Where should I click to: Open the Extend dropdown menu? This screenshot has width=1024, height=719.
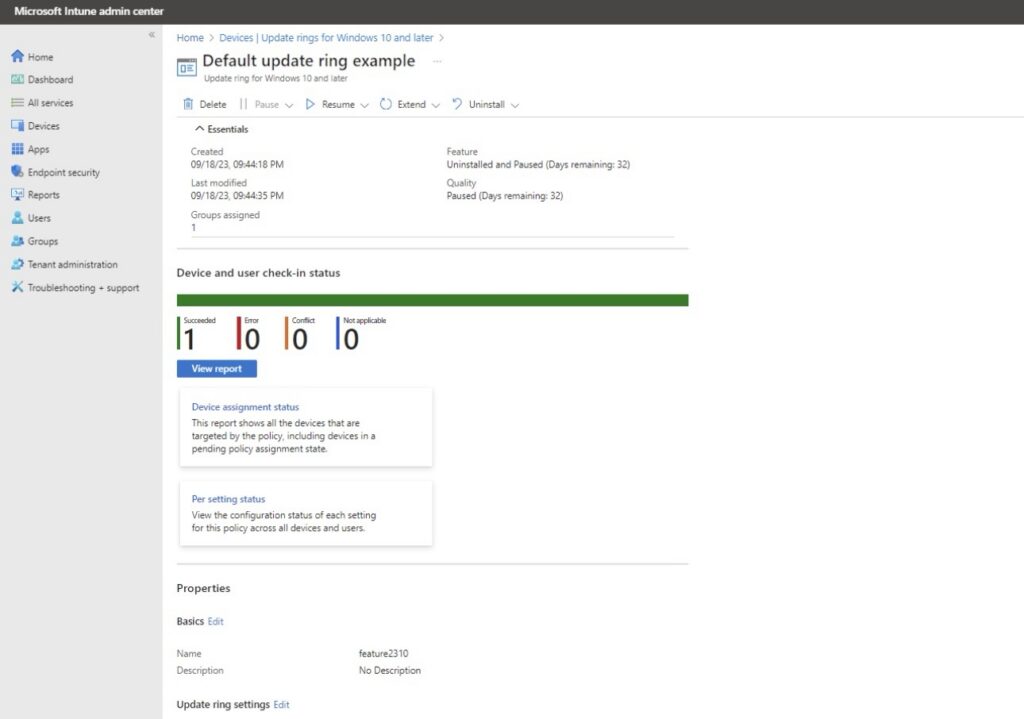click(435, 105)
